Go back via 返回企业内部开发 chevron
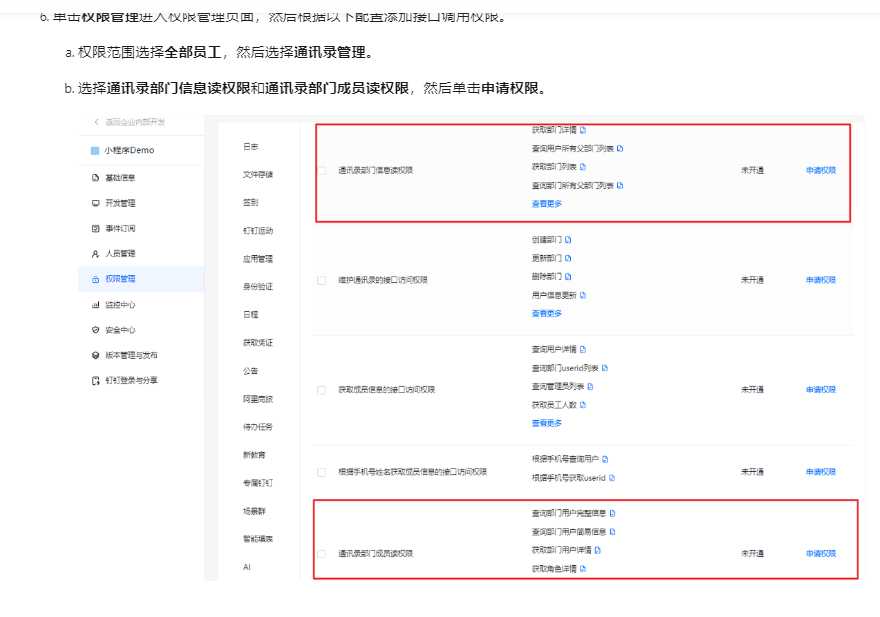Image resolution: width=880 pixels, height=617 pixels. click(x=97, y=122)
